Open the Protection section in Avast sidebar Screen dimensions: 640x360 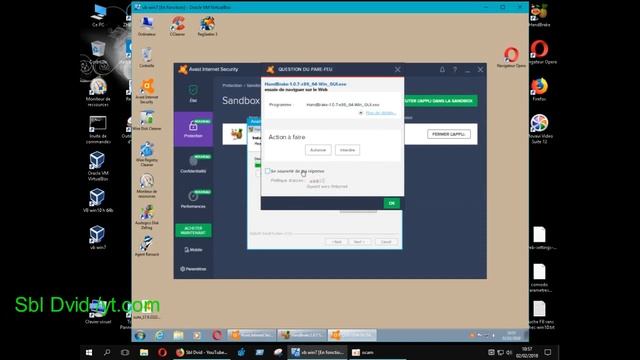pos(193,129)
